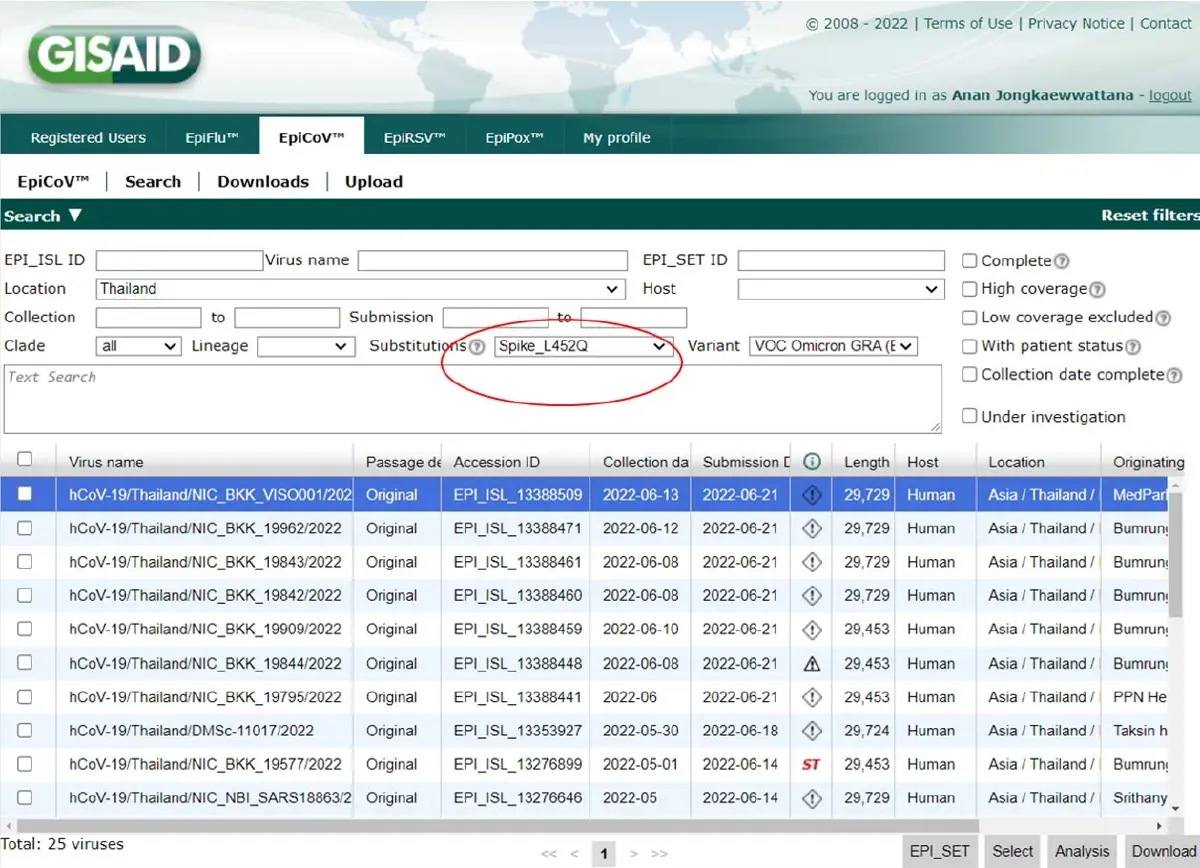Open the Substitutions help icon
The height and width of the screenshot is (868, 1200).
(x=478, y=347)
